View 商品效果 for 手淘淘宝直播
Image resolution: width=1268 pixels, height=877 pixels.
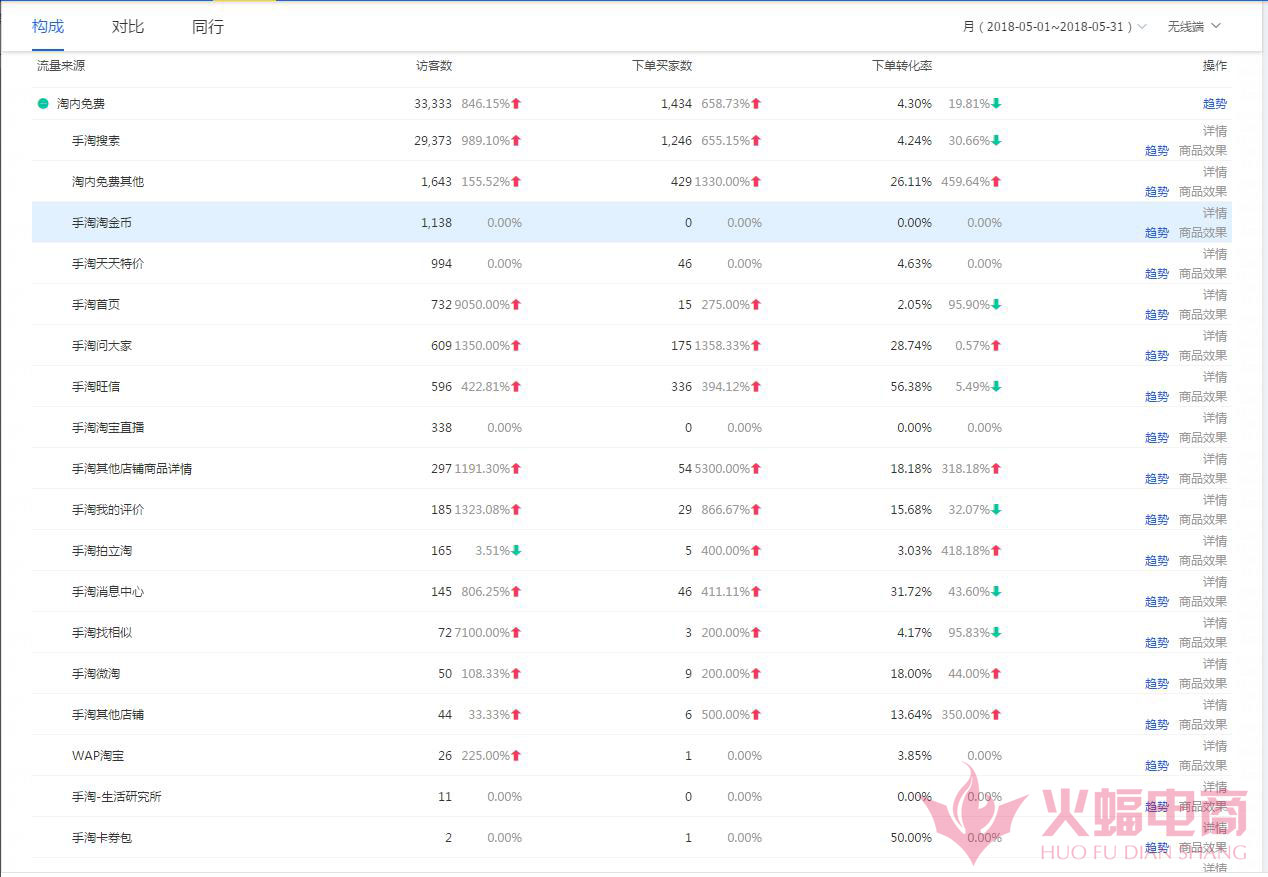pos(1203,438)
